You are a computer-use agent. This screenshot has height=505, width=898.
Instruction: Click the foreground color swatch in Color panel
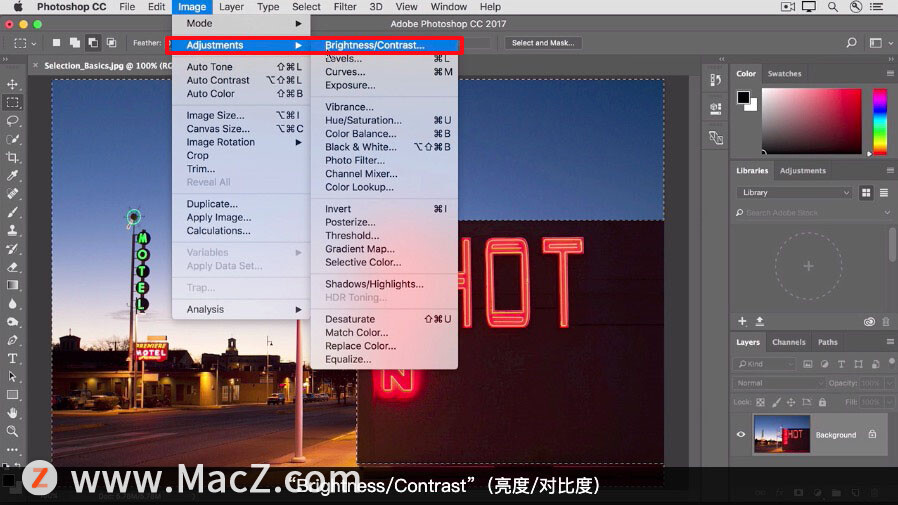(x=743, y=97)
